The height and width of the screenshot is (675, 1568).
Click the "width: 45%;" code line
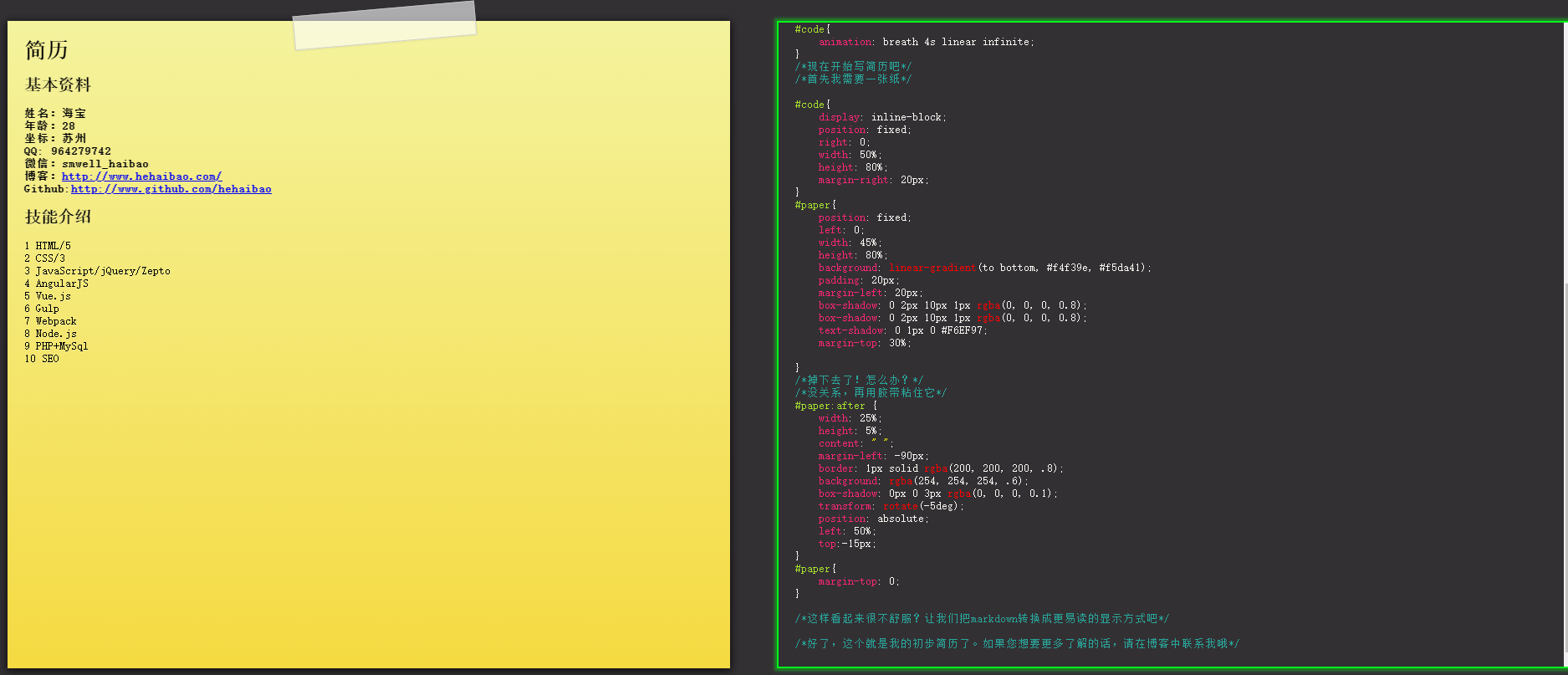click(850, 243)
